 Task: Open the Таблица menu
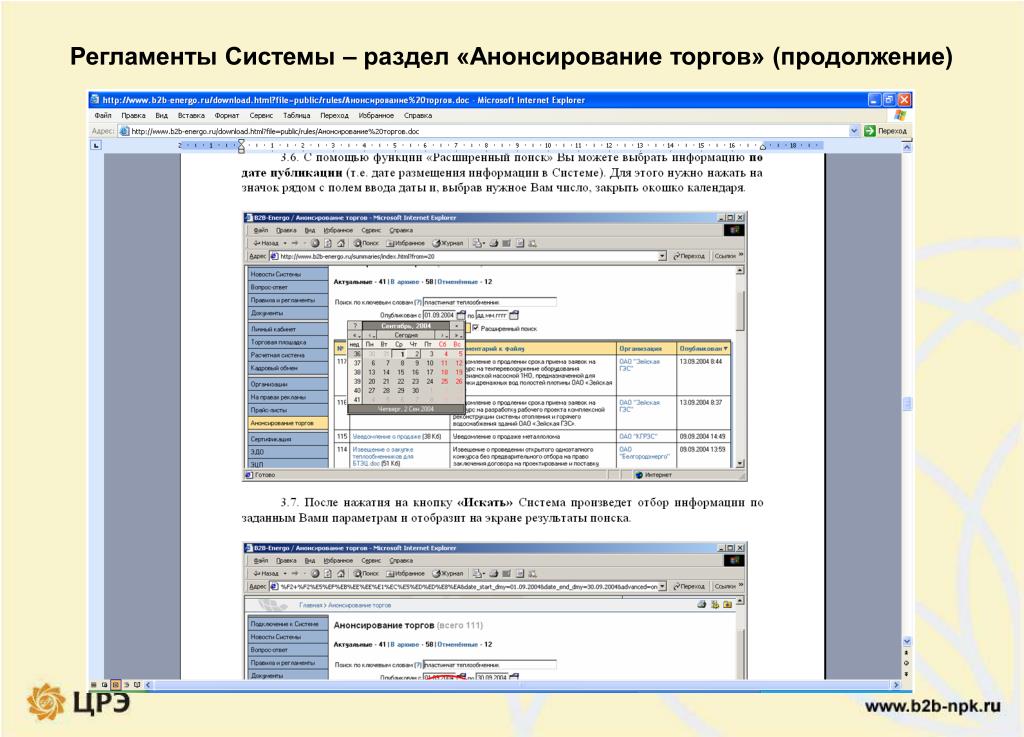tap(296, 116)
